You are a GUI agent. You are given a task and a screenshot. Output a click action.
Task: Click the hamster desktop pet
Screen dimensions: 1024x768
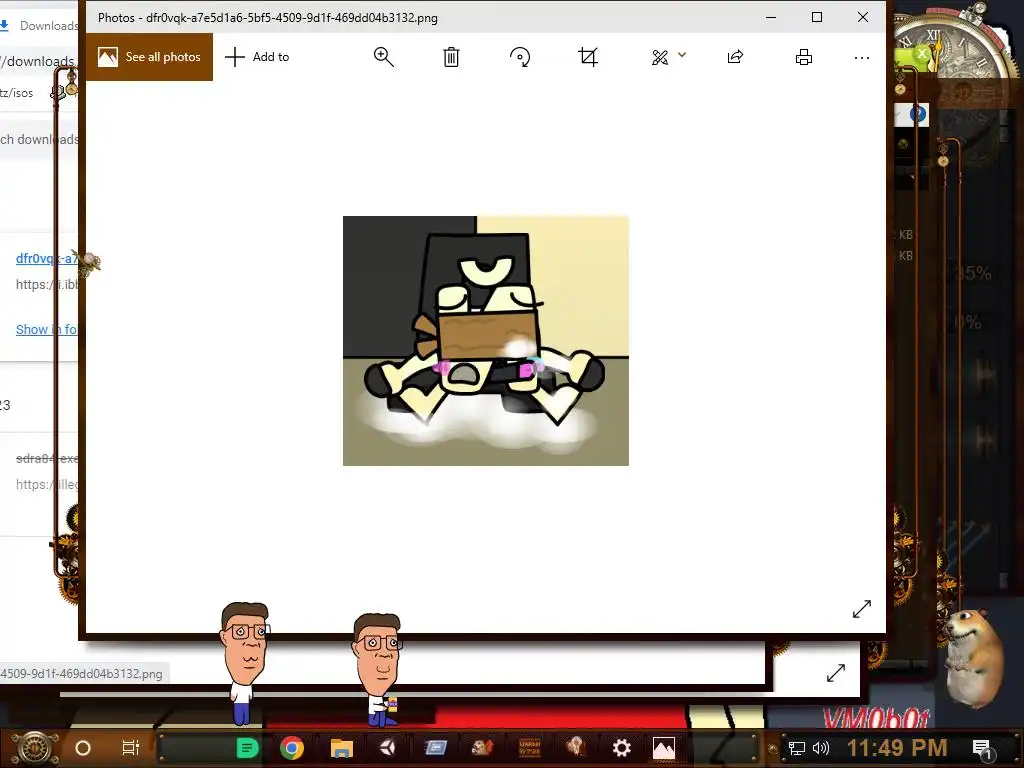click(975, 658)
